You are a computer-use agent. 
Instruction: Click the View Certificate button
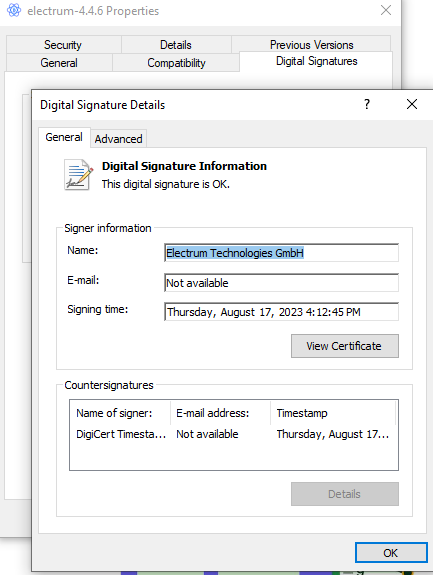[345, 346]
